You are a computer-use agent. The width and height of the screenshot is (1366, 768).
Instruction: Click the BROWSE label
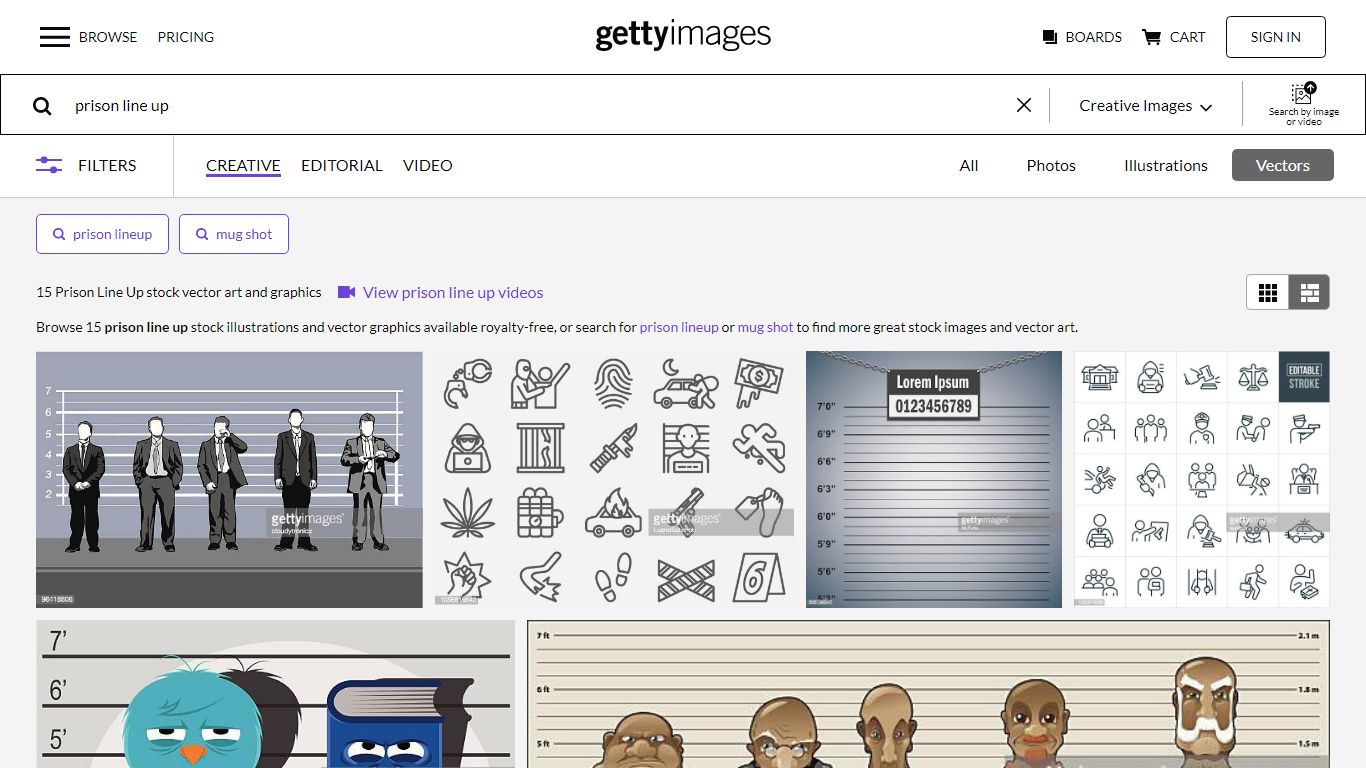pos(108,37)
